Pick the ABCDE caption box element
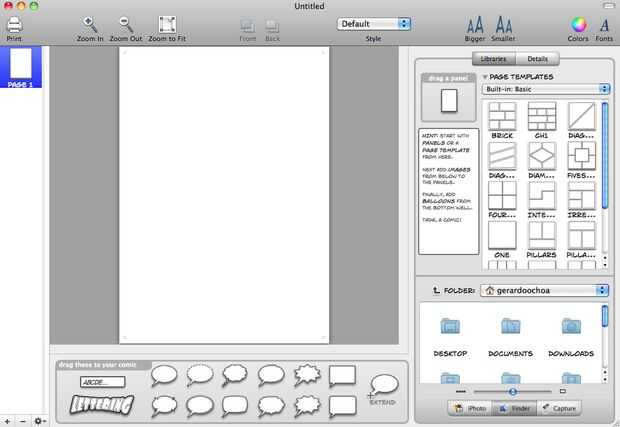 (102, 382)
